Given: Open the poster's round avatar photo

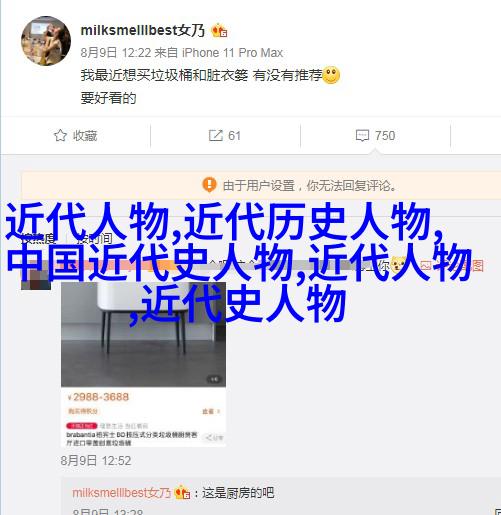Looking at the screenshot, I should [x=46, y=41].
